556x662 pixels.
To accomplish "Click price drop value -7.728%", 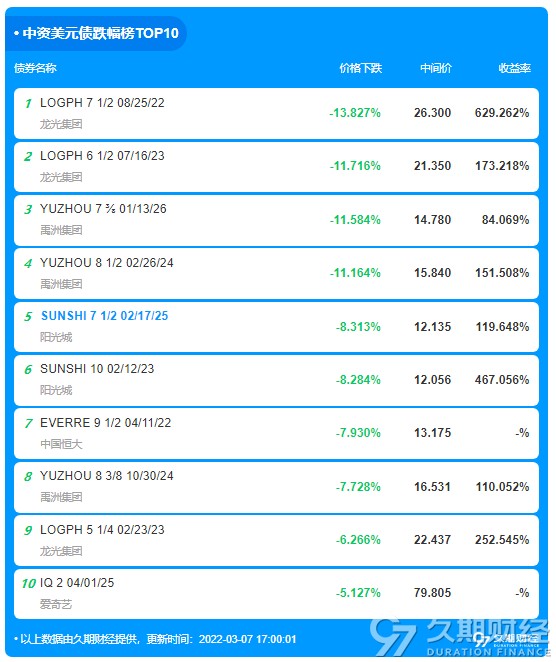I will click(x=358, y=487).
